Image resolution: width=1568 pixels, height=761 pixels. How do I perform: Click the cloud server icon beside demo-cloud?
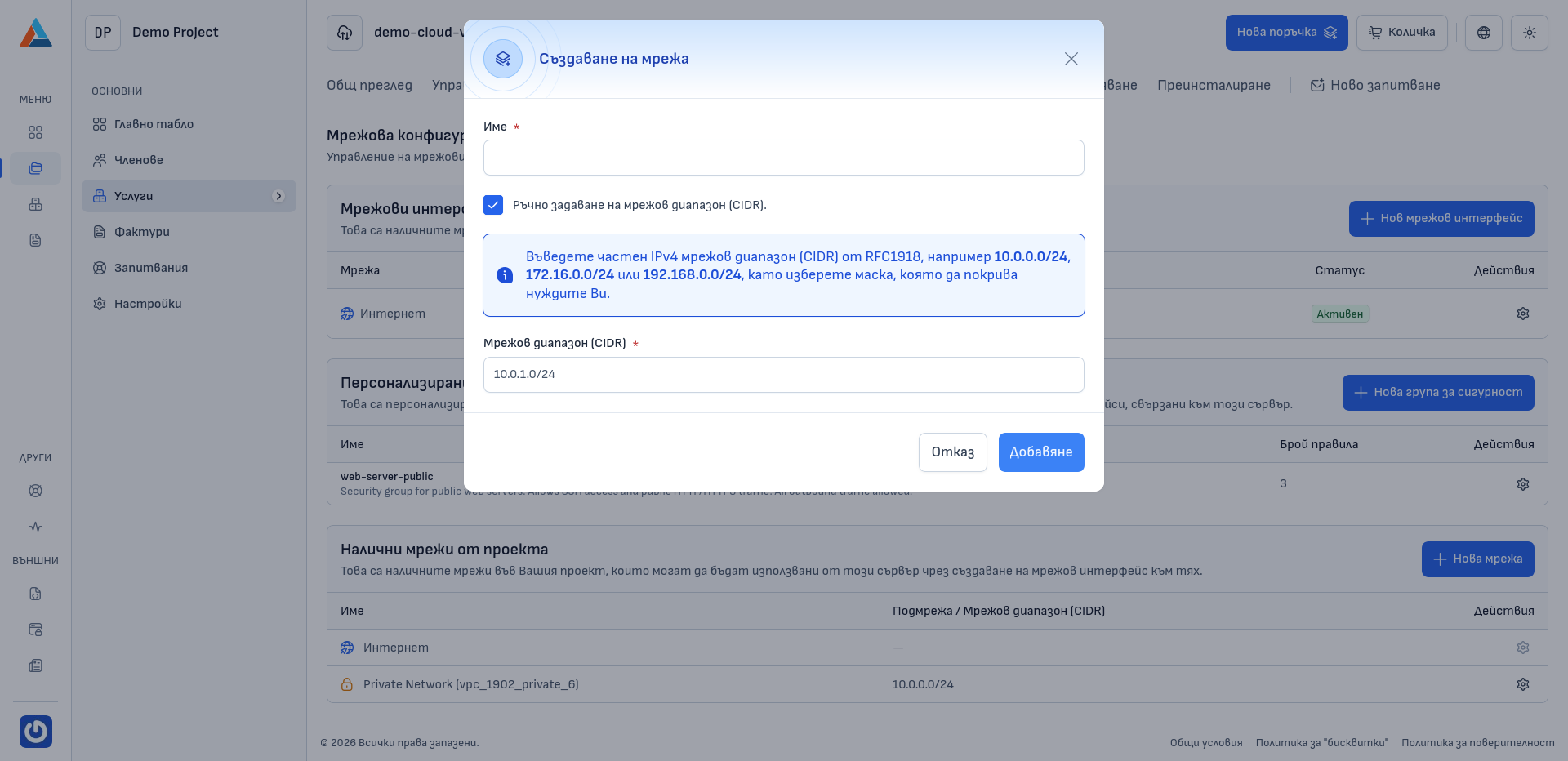click(x=345, y=33)
